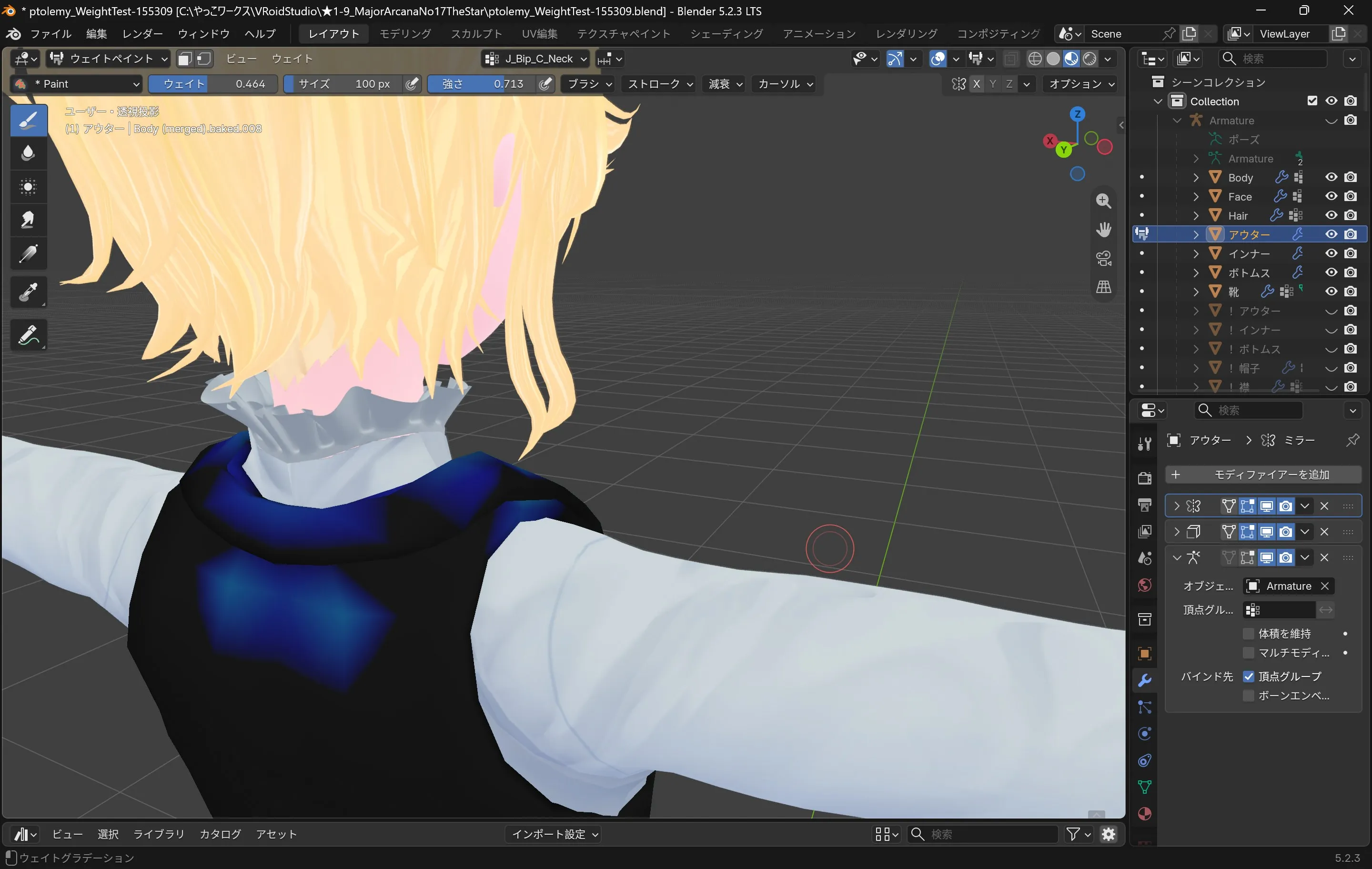Click モディファイアーを追加 button
The width and height of the screenshot is (1372, 869).
coord(1263,475)
